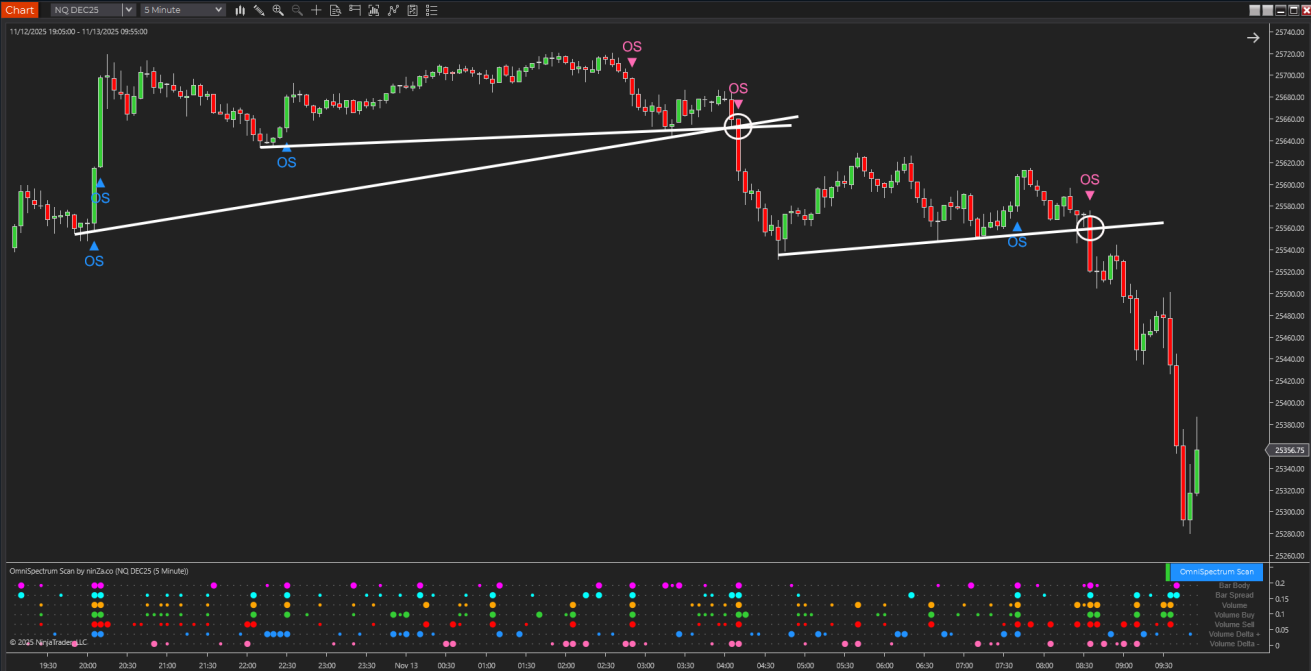Expand the NQ DEC25 instrument dropdown arrow
This screenshot has width=1311, height=671.
[128, 10]
